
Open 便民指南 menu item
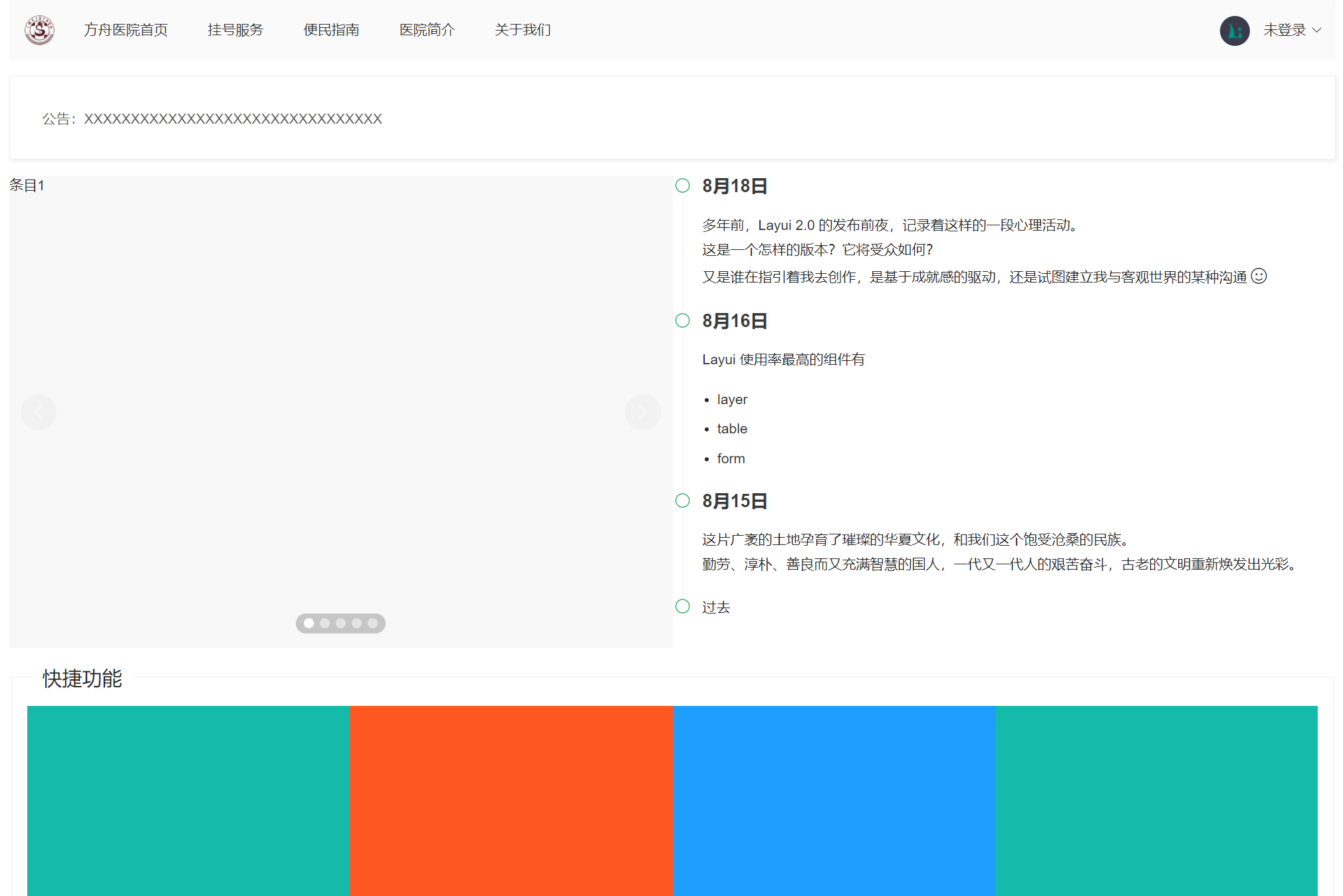[331, 30]
